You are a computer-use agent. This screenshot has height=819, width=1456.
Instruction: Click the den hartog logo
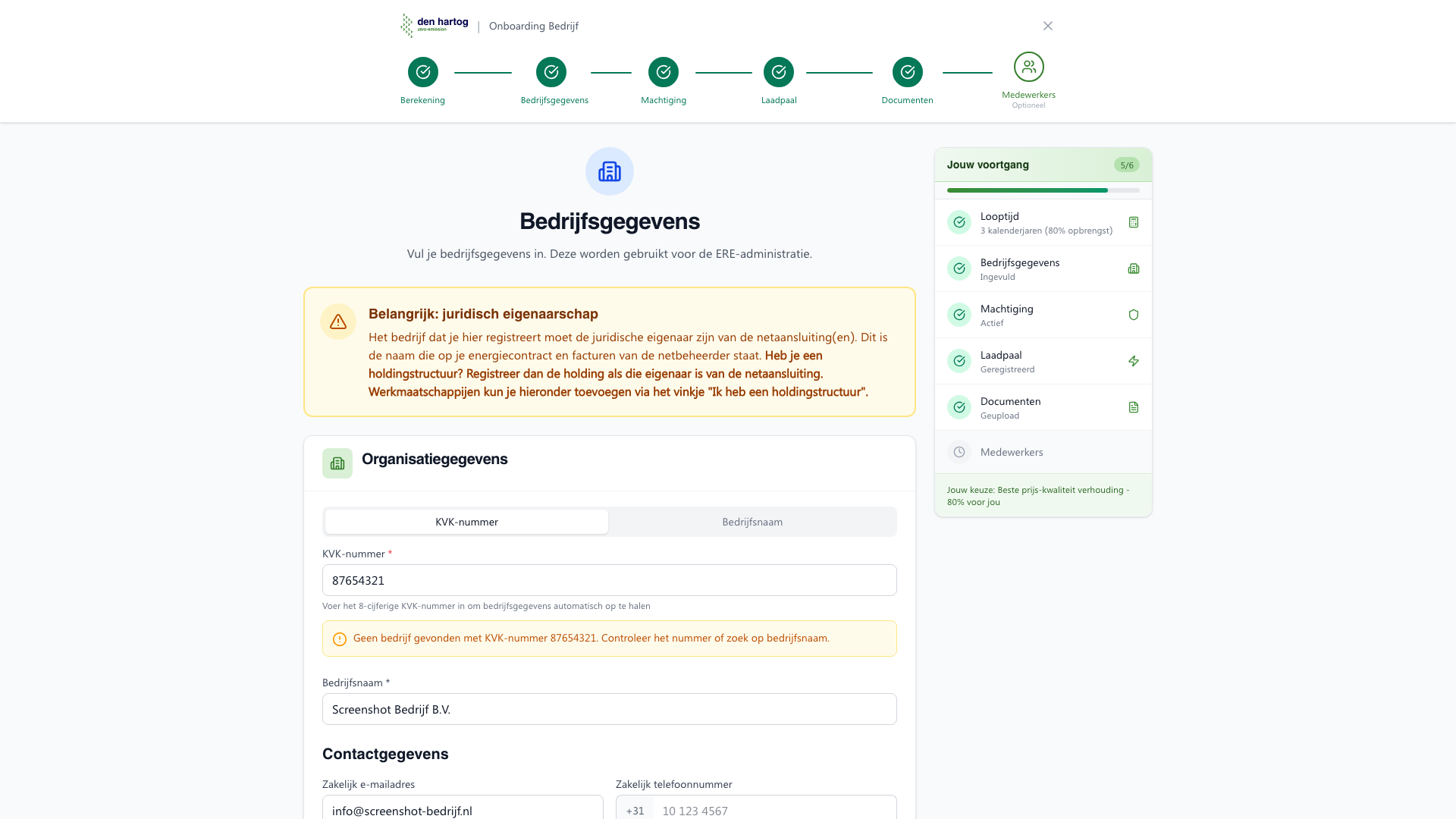coord(435,26)
